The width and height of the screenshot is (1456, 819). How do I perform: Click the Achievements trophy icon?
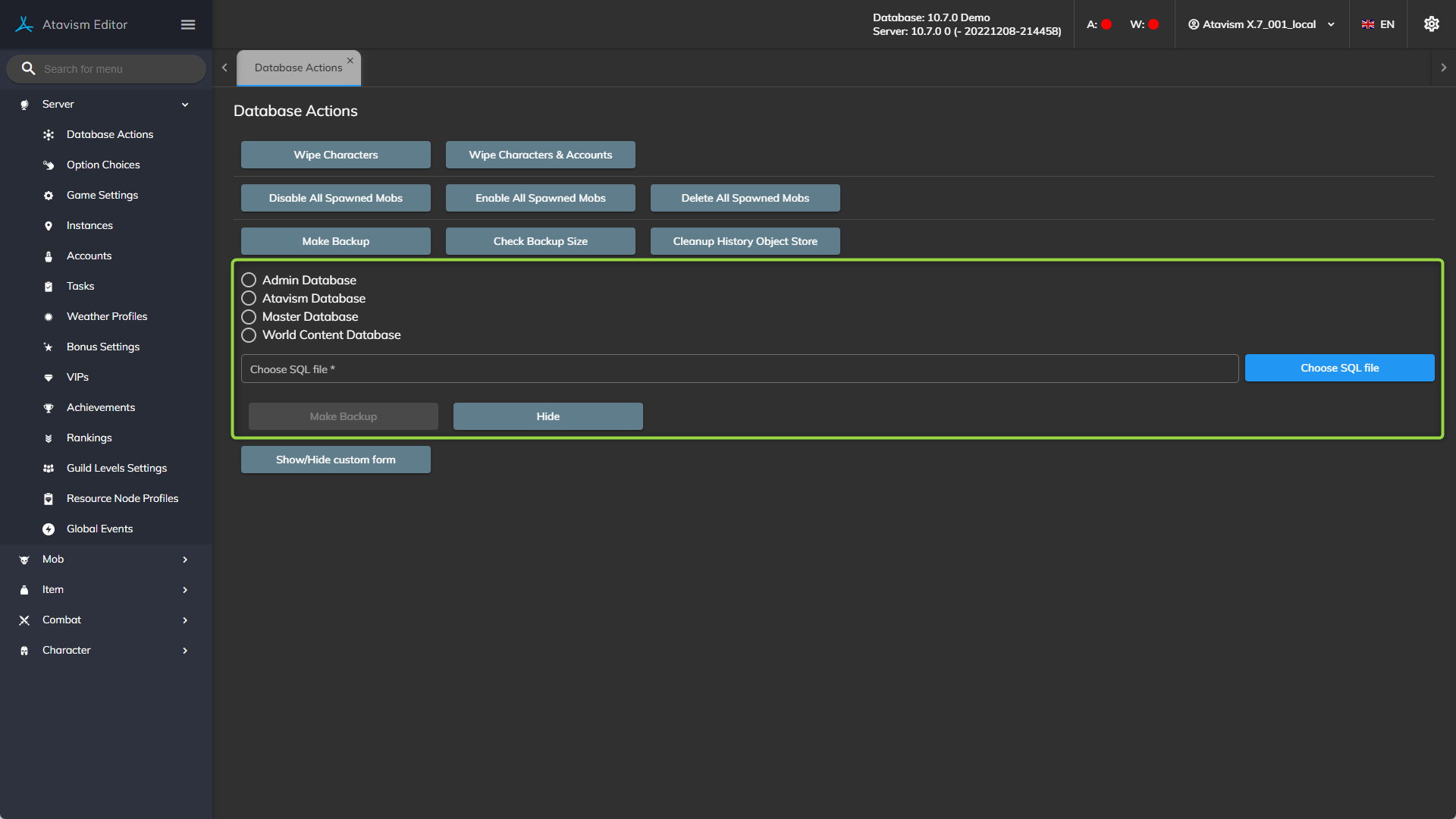(49, 408)
